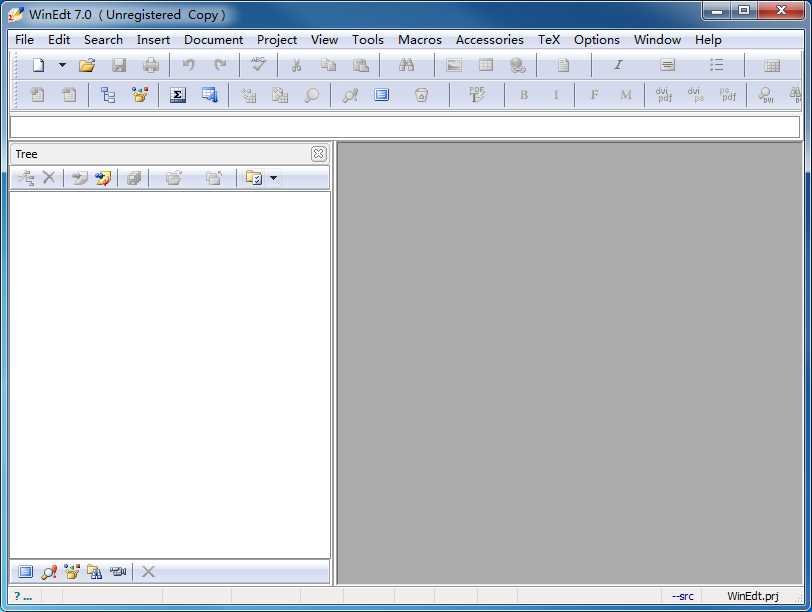Open the Help menu
Viewport: 812px width, 612px height.
708,40
